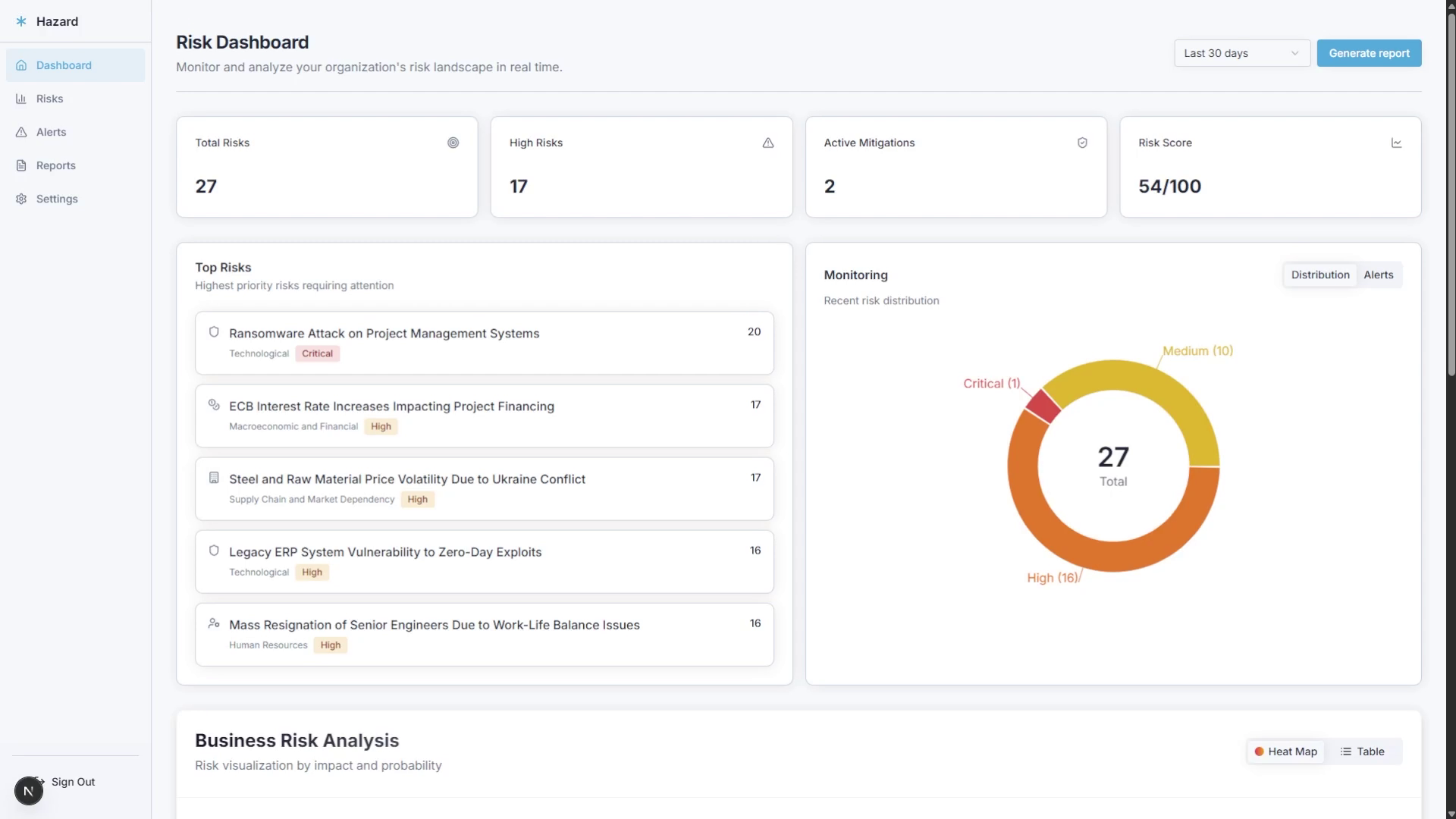This screenshot has width=1456, height=819.
Task: Click the person icon beside Mass Resignation risk
Action: [214, 623]
